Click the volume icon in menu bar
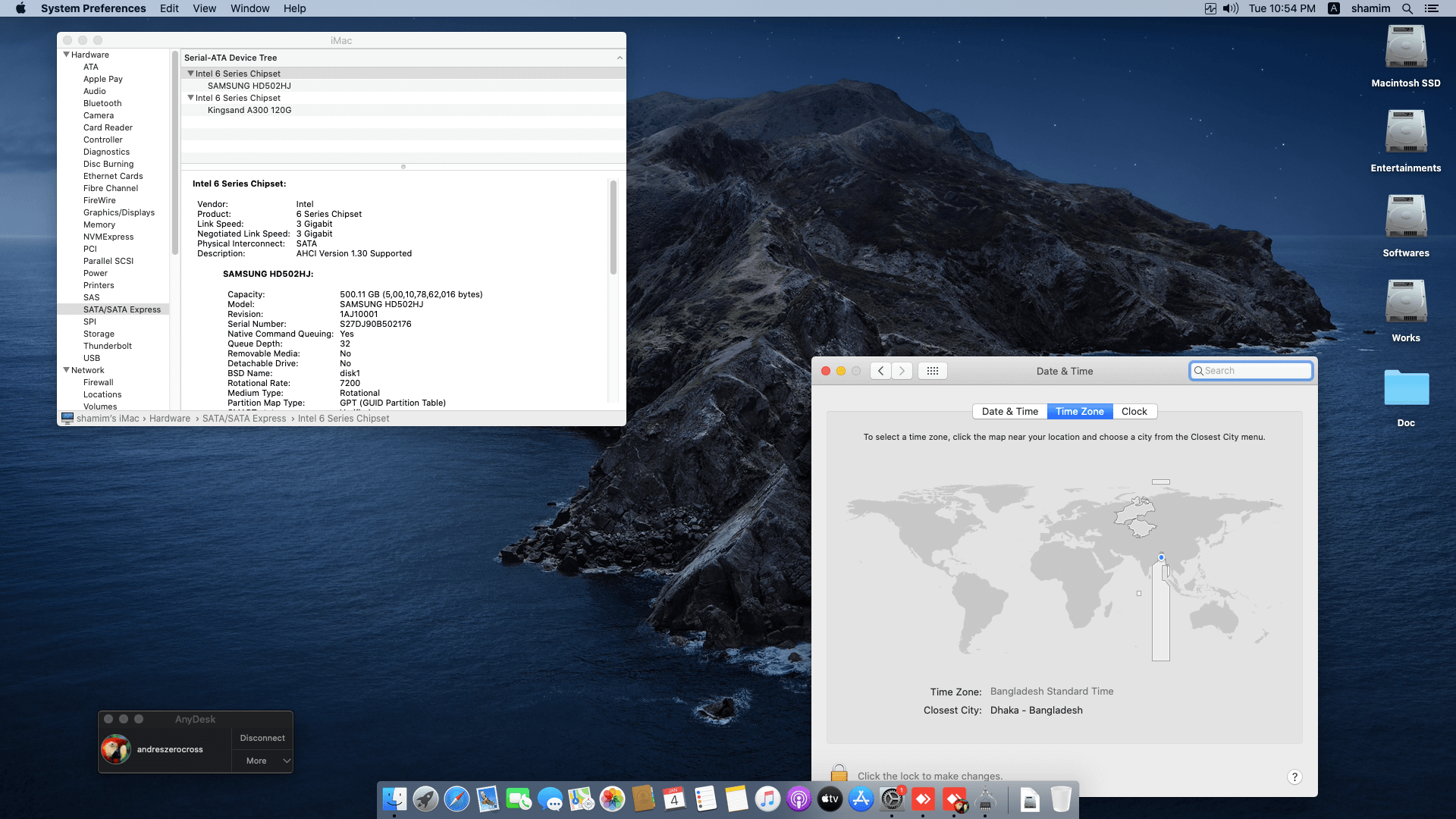 click(x=1231, y=8)
